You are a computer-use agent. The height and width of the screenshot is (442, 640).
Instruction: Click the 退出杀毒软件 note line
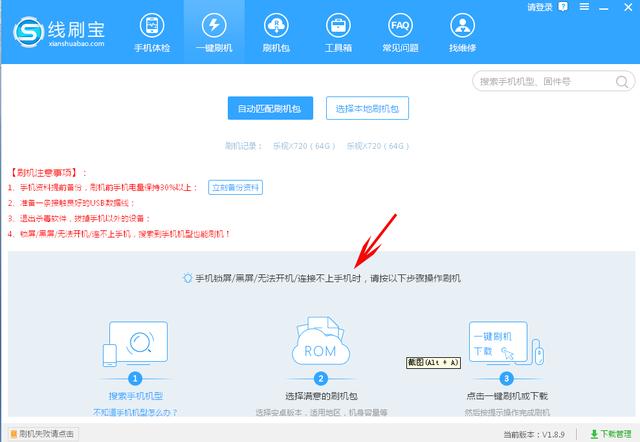click(79, 218)
